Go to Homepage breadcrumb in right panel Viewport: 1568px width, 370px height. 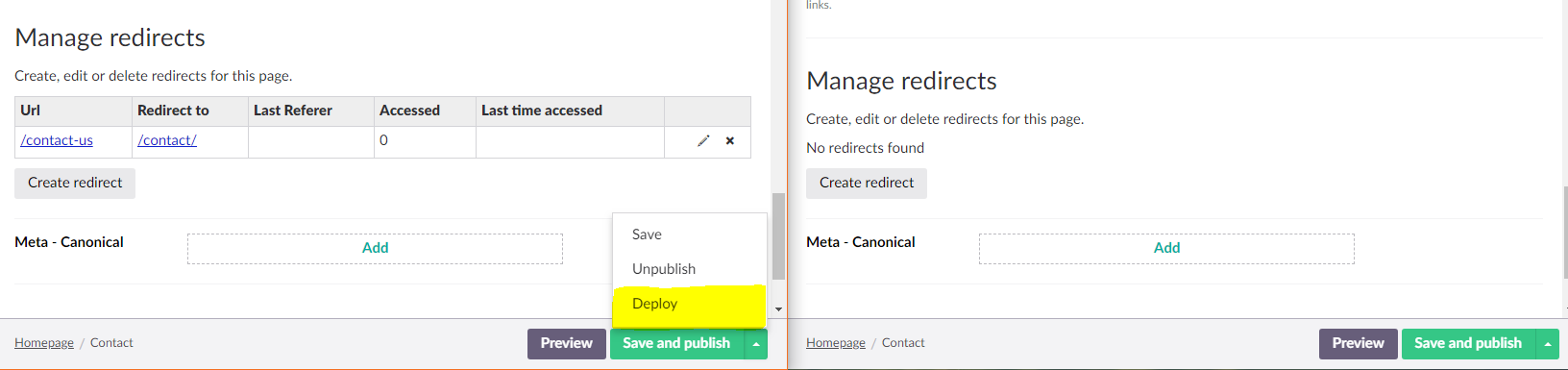[836, 343]
